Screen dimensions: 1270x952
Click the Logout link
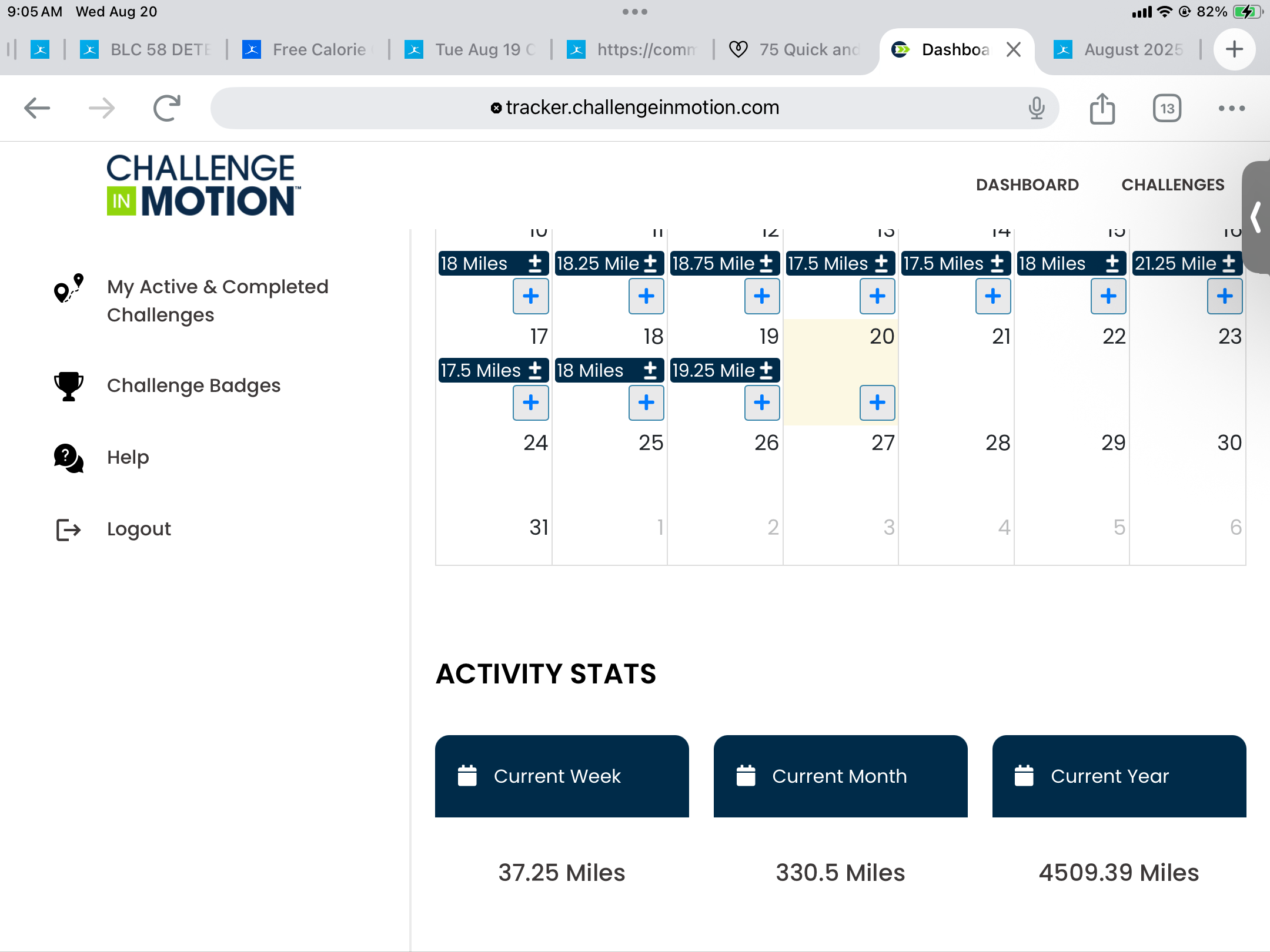click(139, 529)
